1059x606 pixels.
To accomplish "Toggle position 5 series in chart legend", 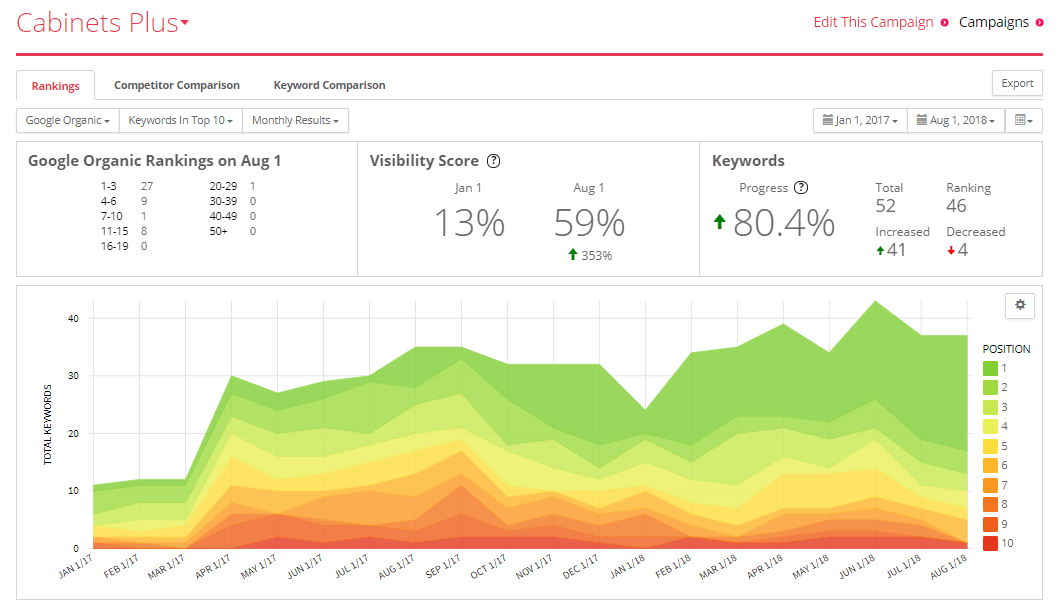I will click(x=996, y=446).
